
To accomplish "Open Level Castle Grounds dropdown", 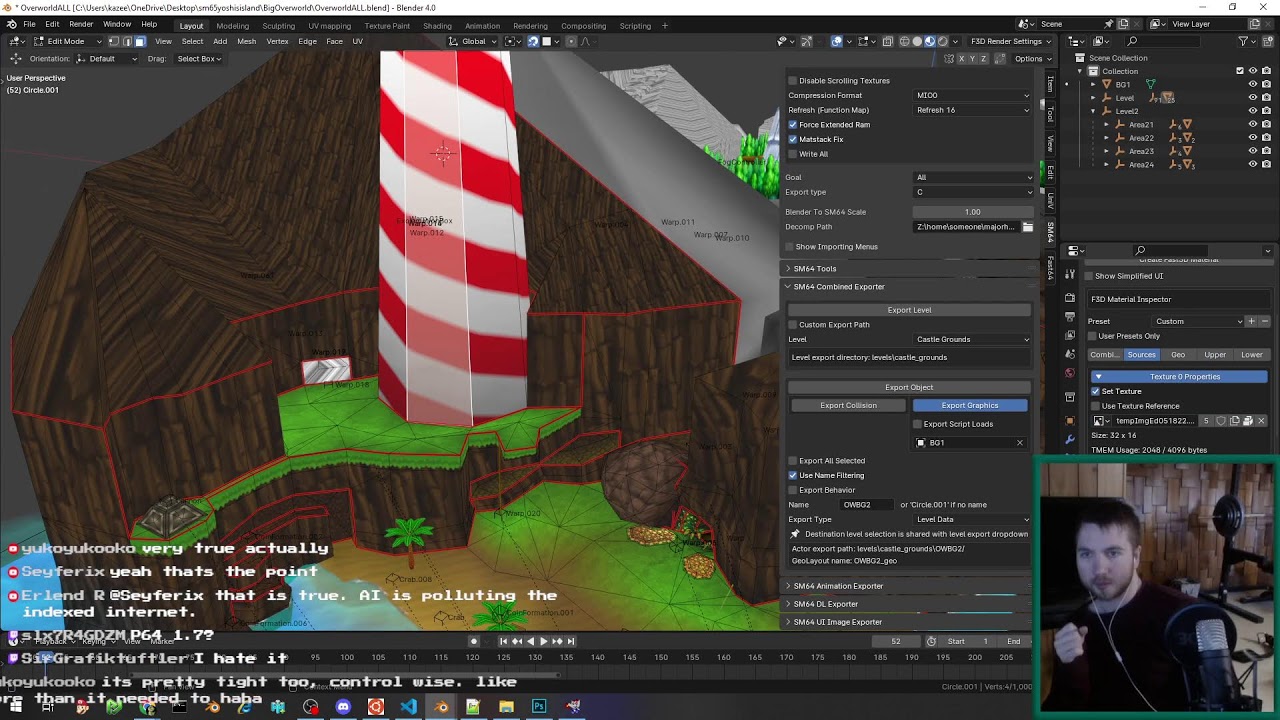I will (972, 339).
